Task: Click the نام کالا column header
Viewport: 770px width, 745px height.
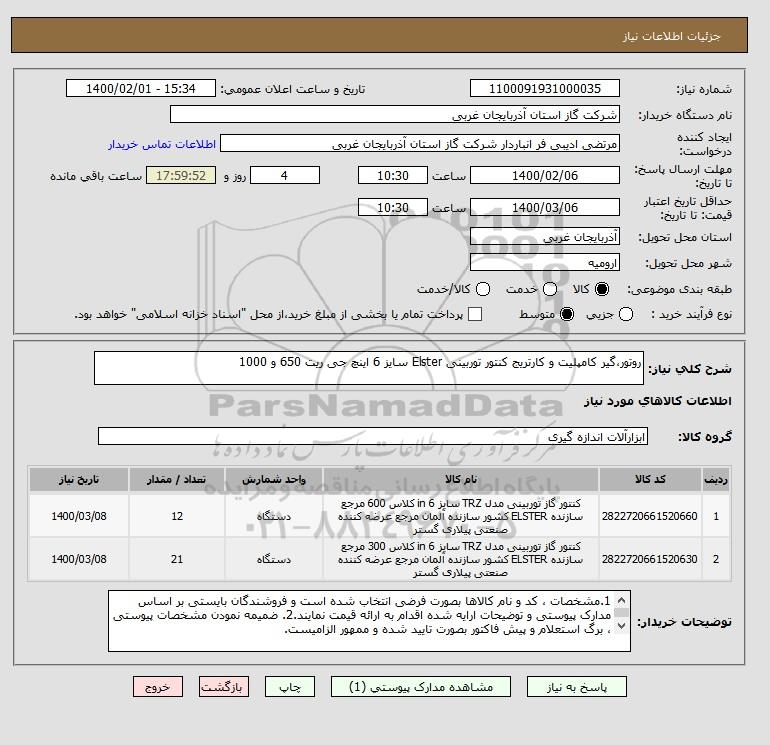Action: point(461,479)
